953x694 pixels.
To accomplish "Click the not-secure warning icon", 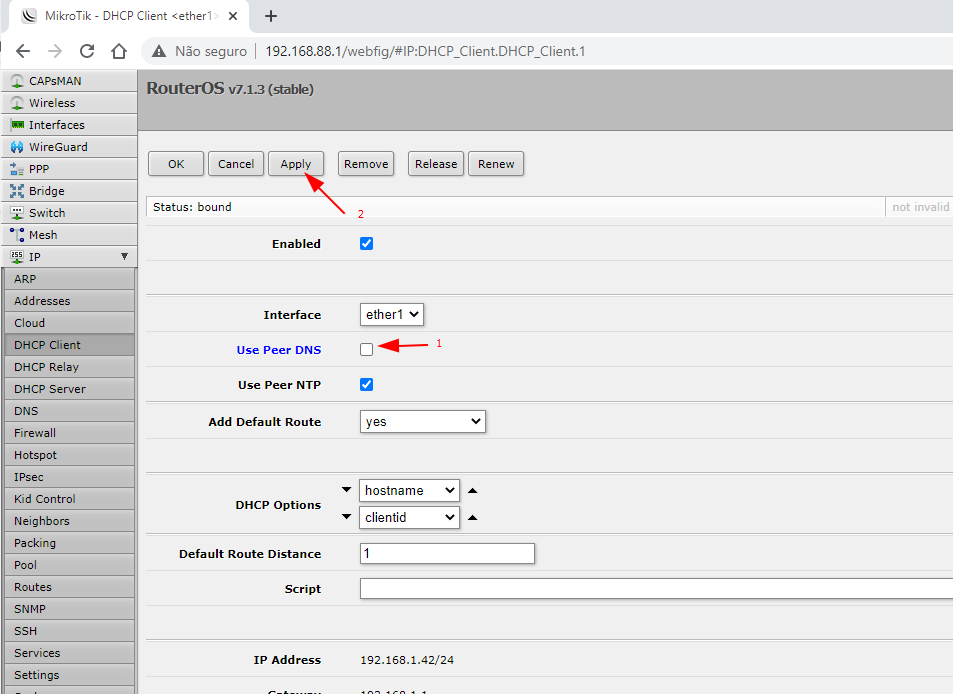I will (159, 51).
